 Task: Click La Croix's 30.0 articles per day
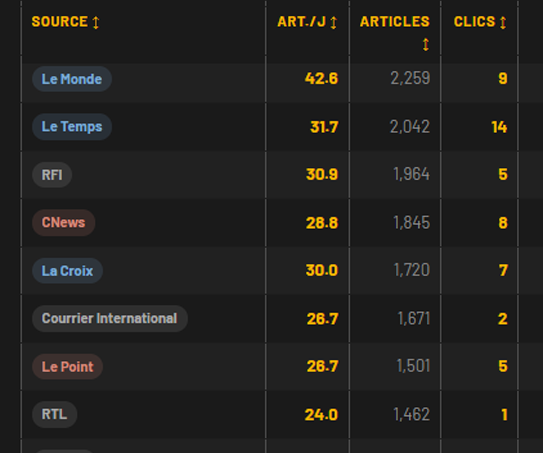pos(322,270)
